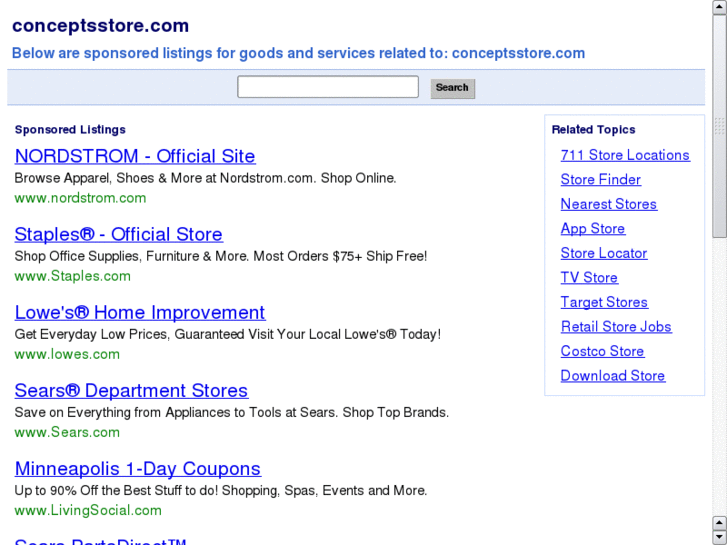Screen dimensions: 727x545
Task: Visit www.LivingSocial.com green URL
Action: click(88, 510)
